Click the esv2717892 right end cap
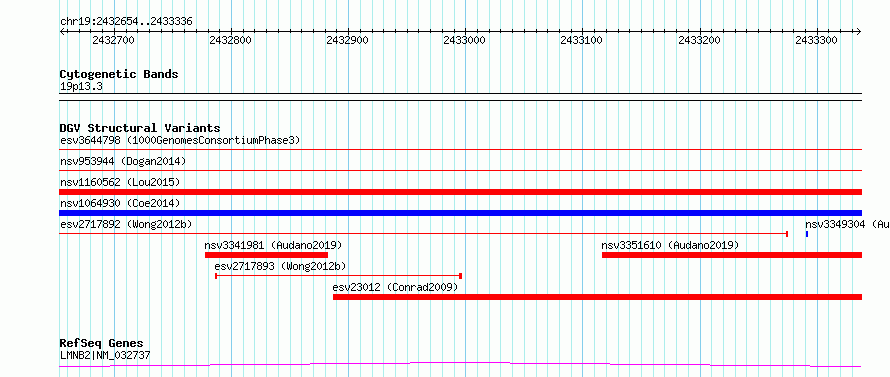The width and height of the screenshot is (890, 377). click(787, 233)
